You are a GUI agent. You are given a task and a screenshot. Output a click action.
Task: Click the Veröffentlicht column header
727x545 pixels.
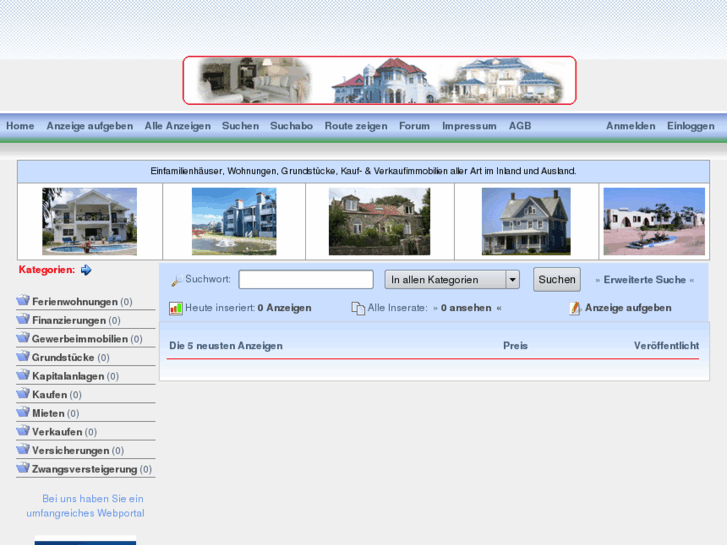point(666,346)
